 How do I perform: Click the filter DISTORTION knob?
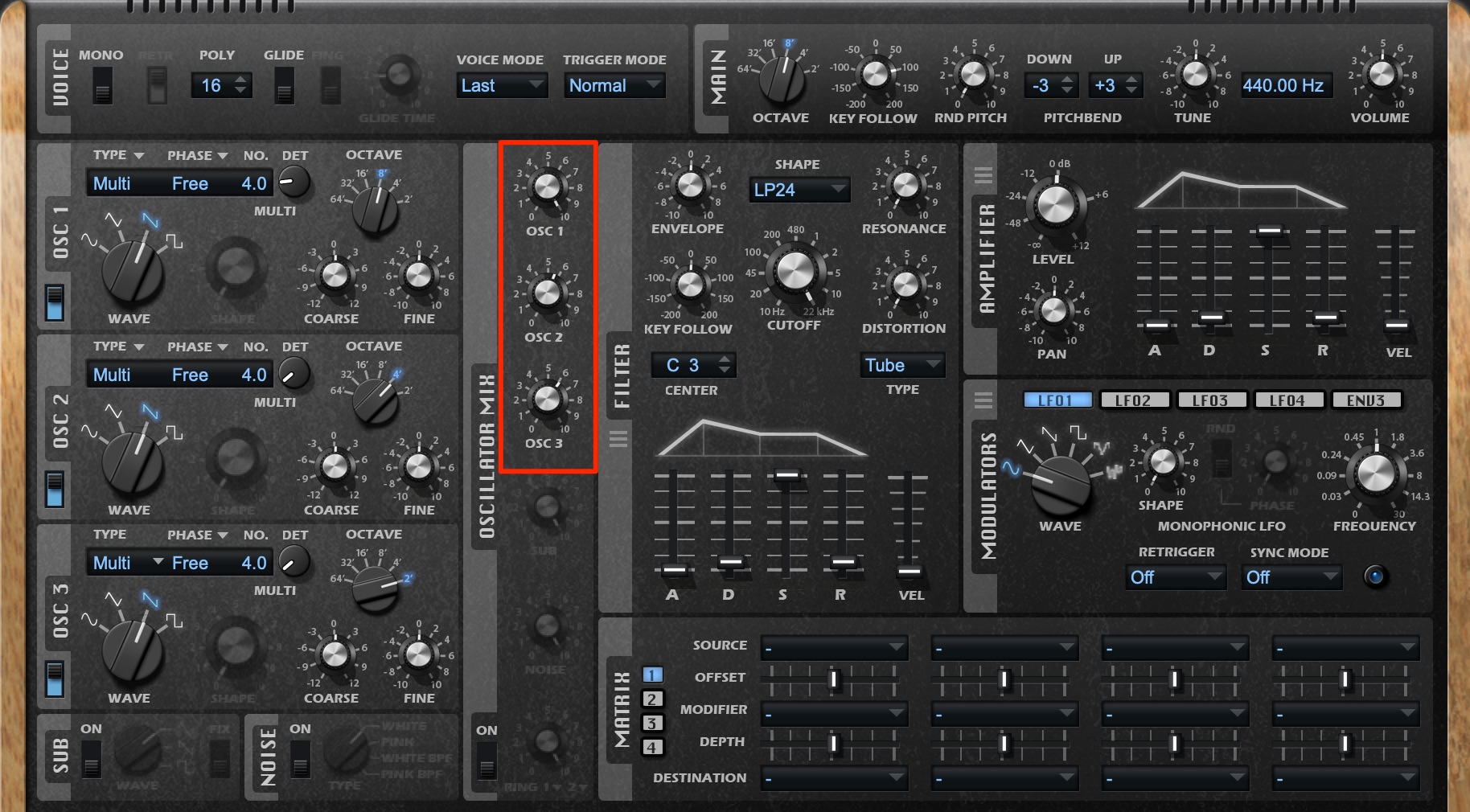click(x=905, y=284)
